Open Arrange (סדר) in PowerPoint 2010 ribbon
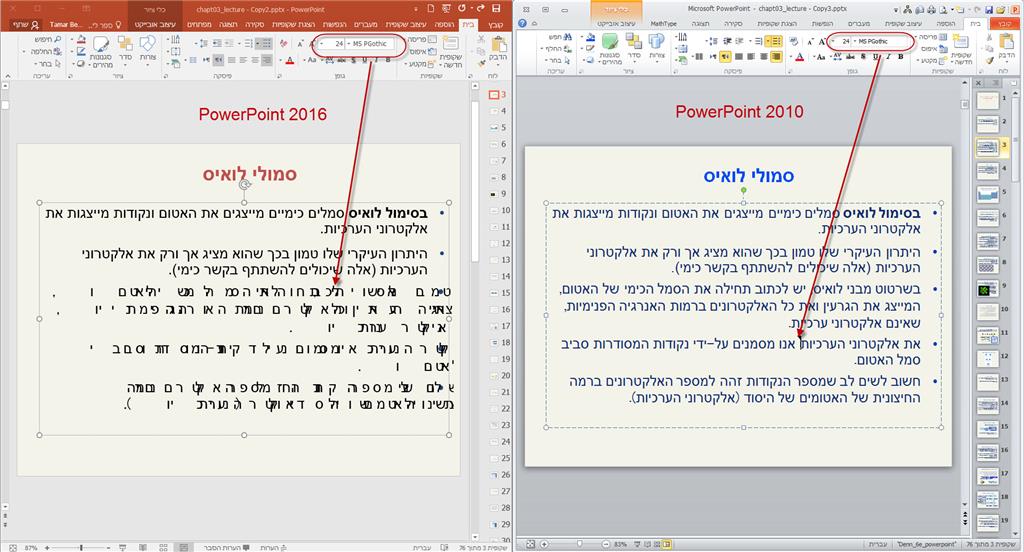 [633, 47]
